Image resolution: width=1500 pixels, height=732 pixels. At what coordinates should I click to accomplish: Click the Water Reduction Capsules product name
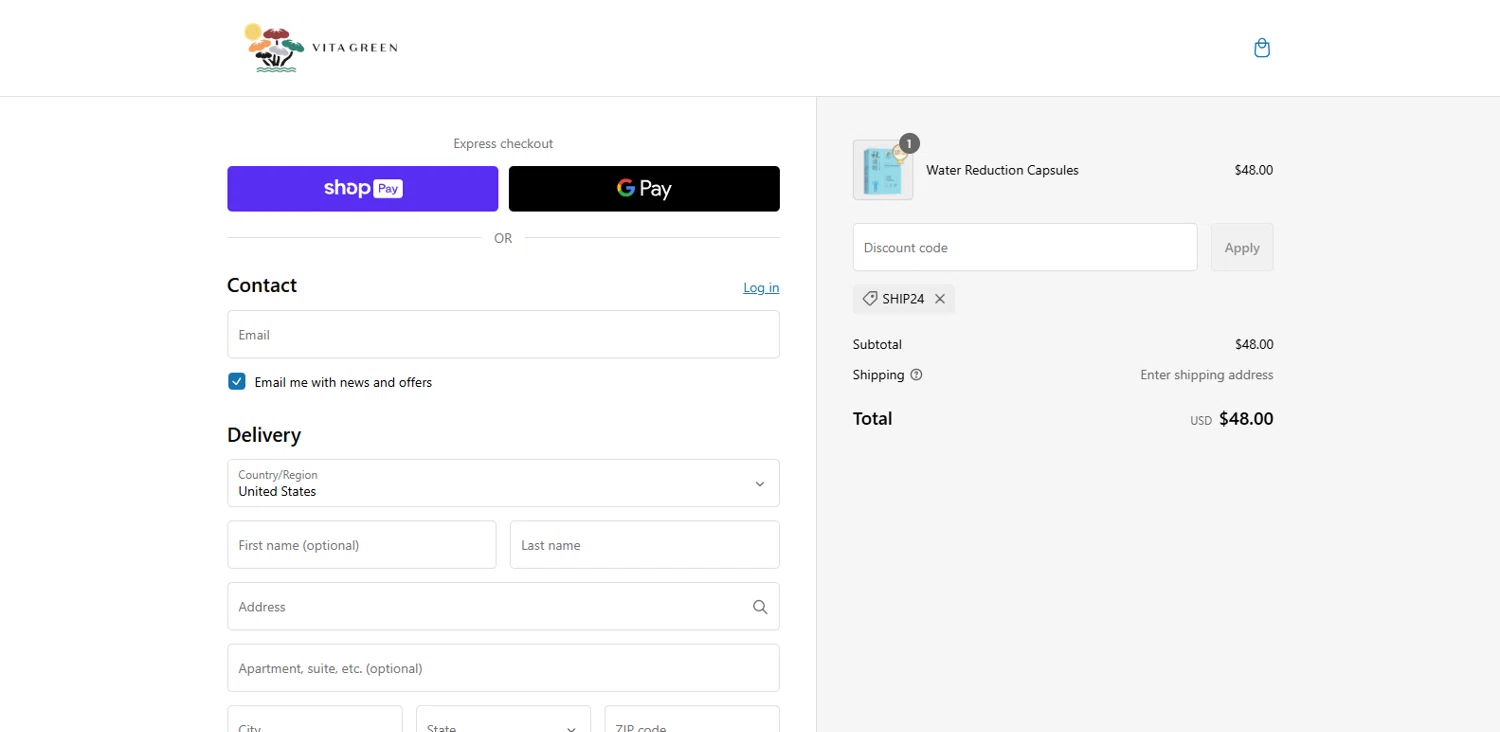[x=1002, y=170]
